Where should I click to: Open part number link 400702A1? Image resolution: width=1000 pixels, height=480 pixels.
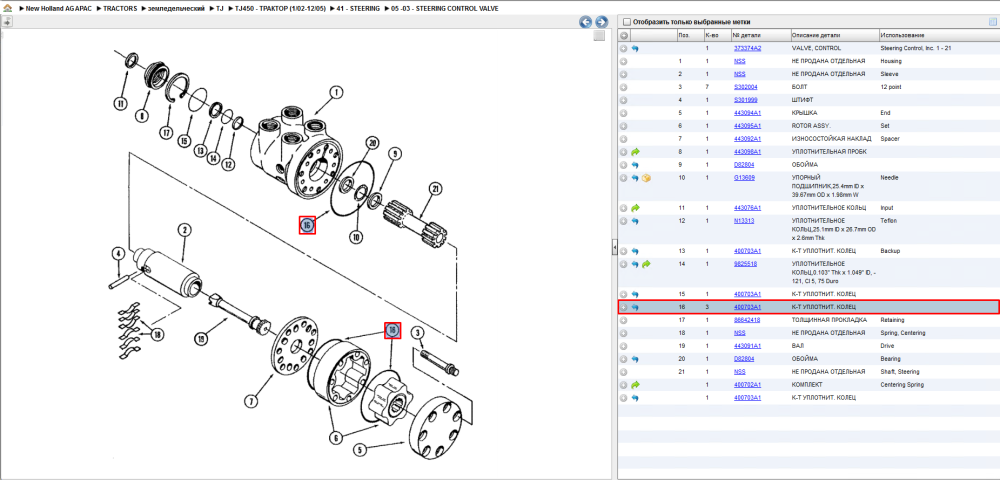(x=747, y=385)
